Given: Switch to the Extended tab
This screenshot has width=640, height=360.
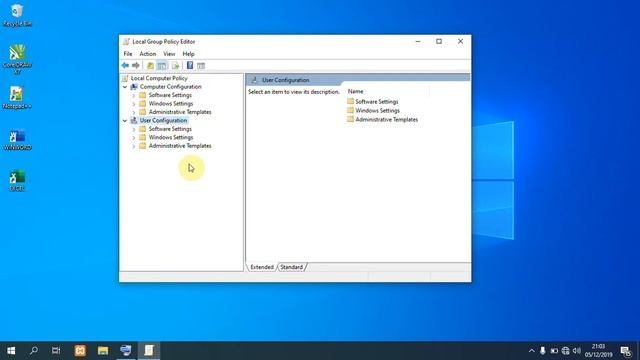Looking at the screenshot, I should (262, 267).
